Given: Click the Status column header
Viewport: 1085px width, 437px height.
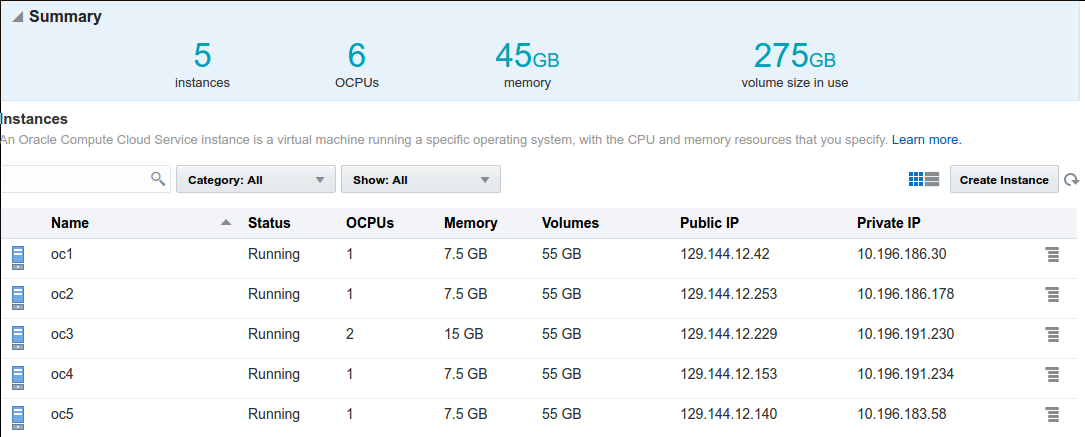Looking at the screenshot, I should click(x=269, y=223).
